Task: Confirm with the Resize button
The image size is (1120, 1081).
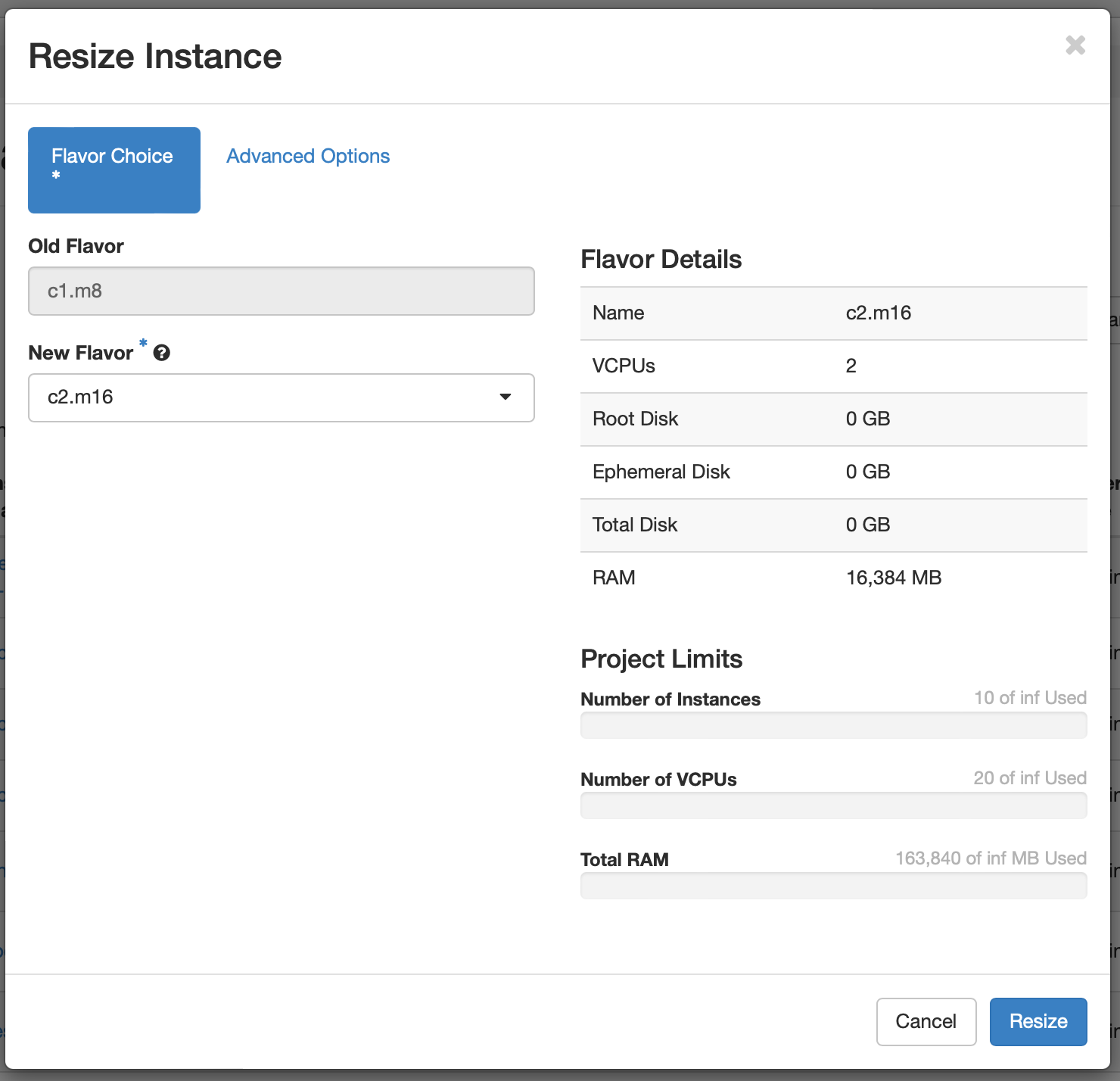Action: tap(1038, 1021)
